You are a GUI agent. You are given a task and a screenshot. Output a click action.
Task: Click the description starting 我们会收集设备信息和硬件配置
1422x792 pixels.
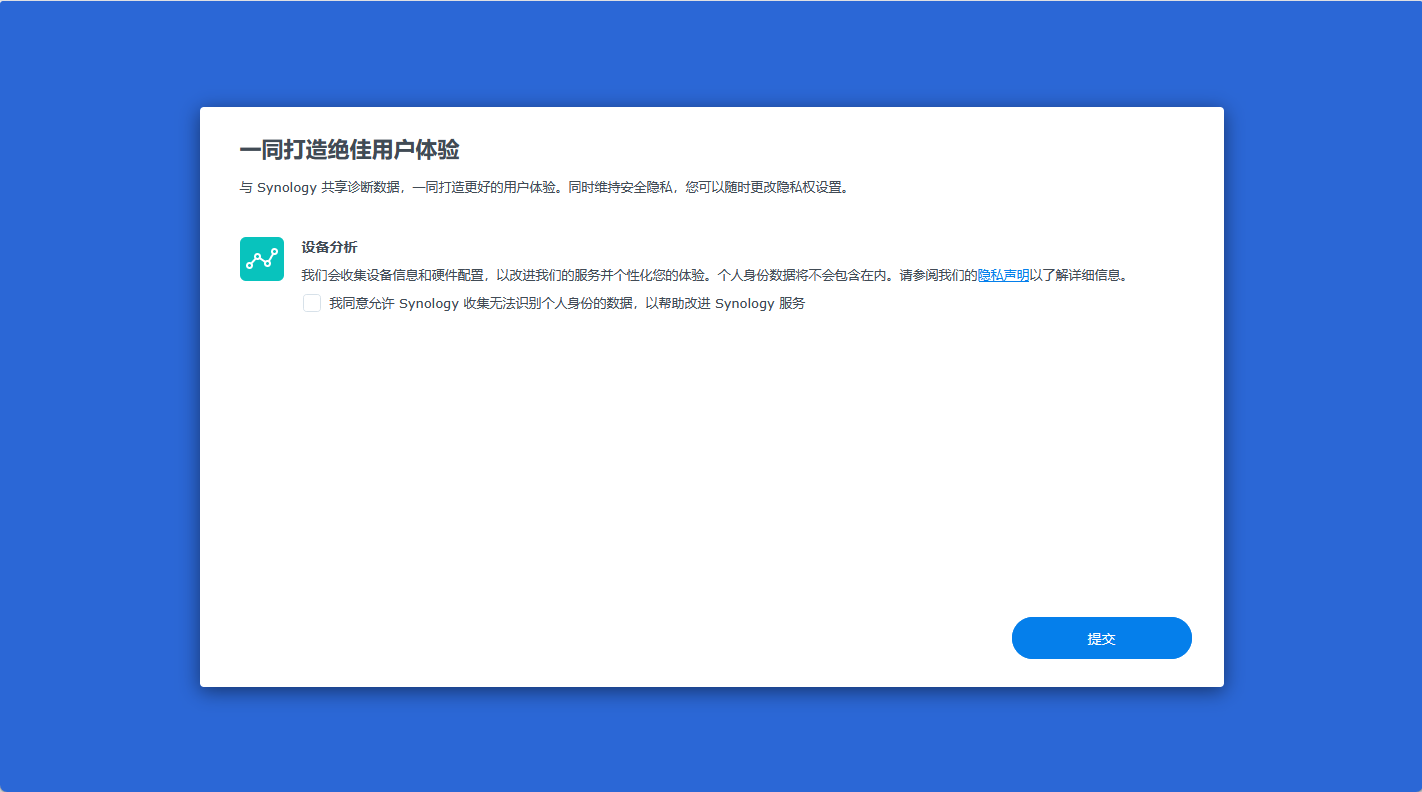pos(715,275)
